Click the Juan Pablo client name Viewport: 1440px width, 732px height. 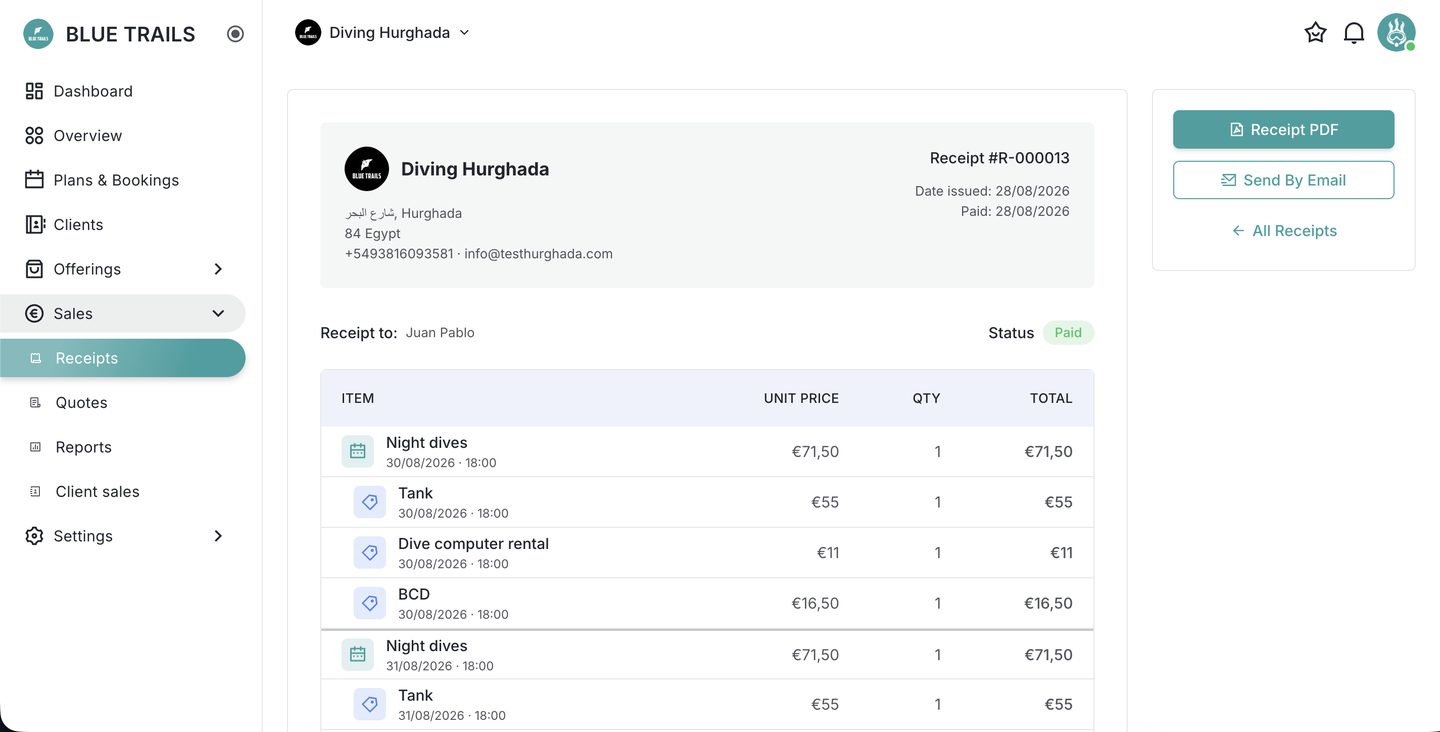click(x=440, y=333)
